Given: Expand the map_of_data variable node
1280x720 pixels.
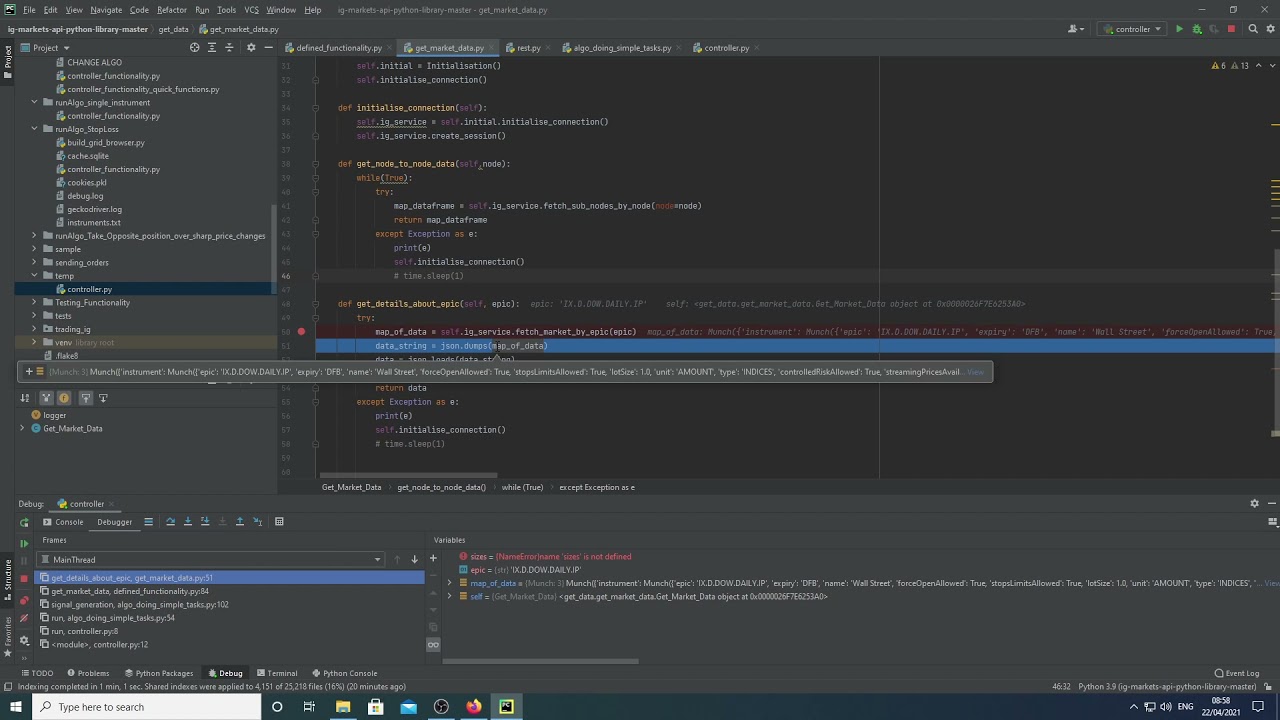Looking at the screenshot, I should 449,583.
